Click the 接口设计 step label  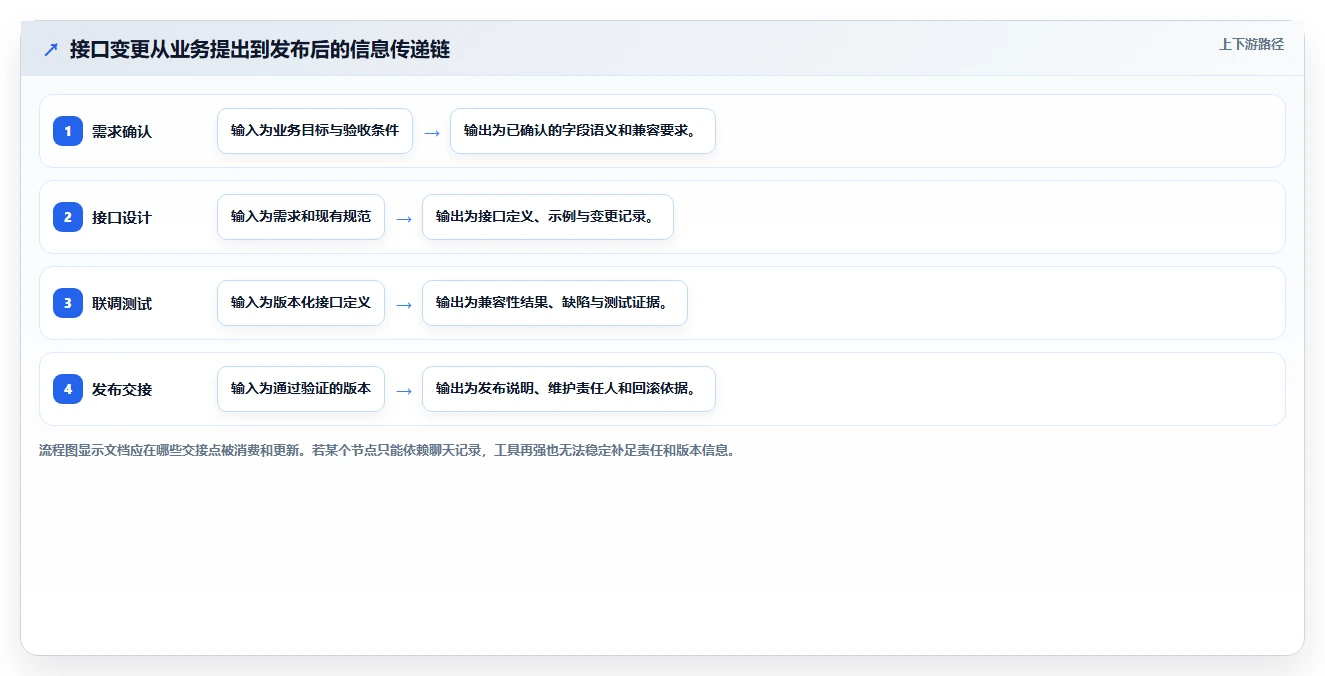coord(122,217)
